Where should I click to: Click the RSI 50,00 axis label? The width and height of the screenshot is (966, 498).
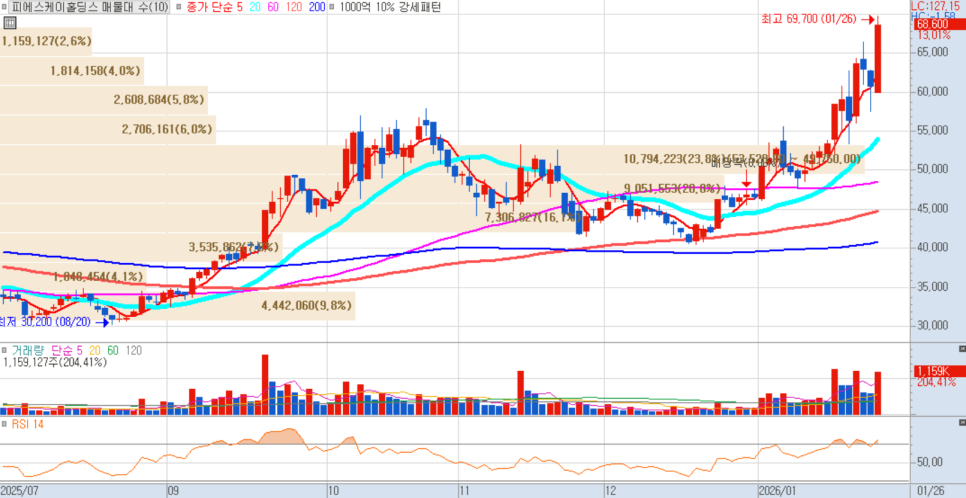[930, 462]
